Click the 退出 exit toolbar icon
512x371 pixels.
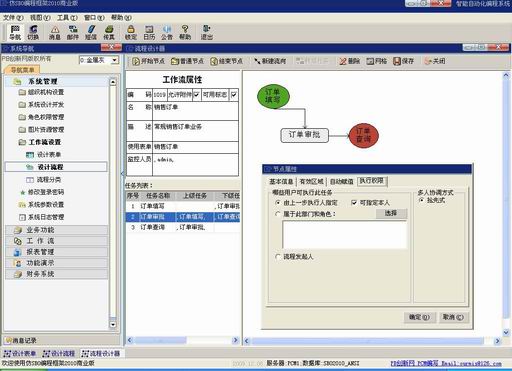[x=207, y=32]
